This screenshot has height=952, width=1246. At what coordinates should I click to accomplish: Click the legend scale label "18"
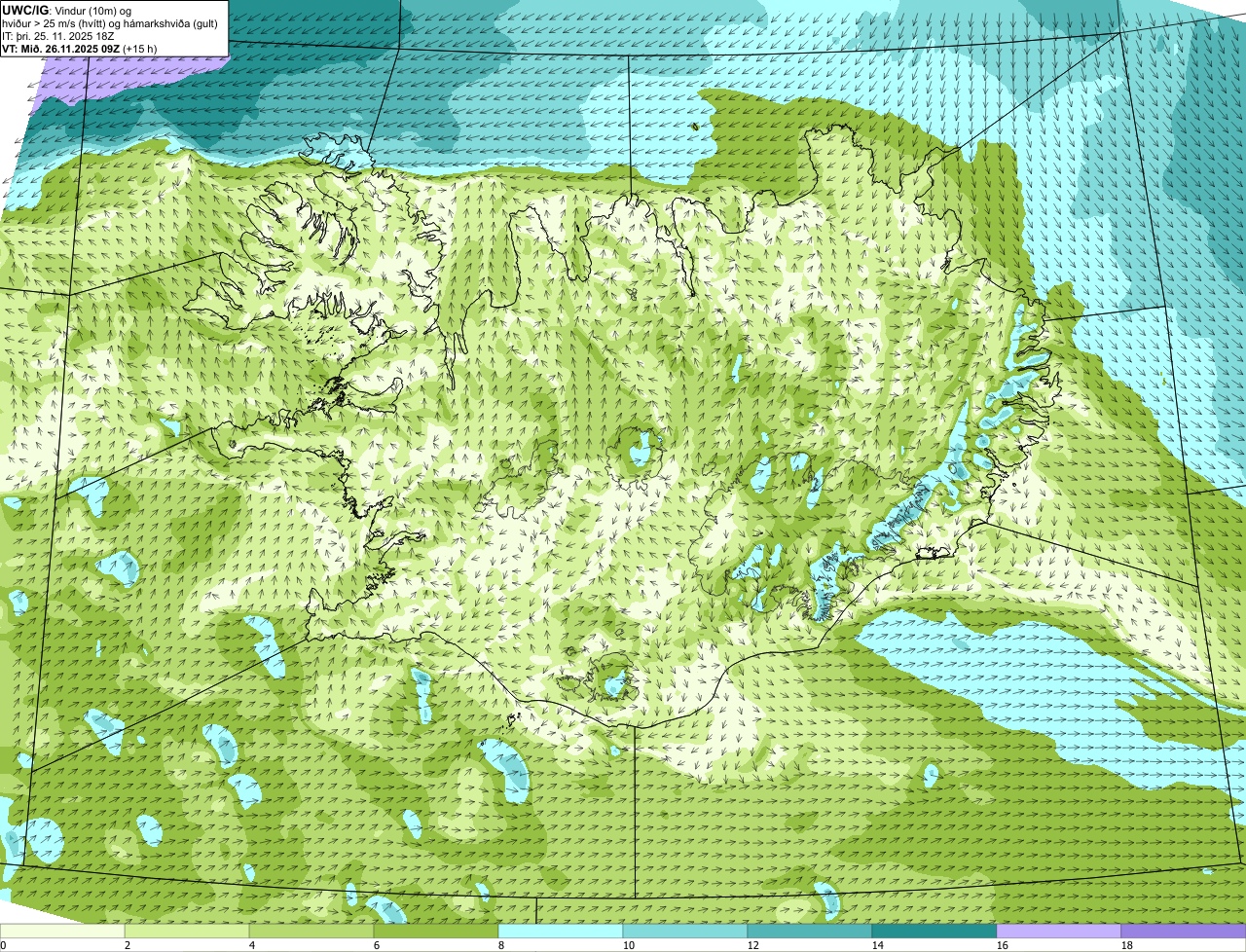[x=1127, y=945]
